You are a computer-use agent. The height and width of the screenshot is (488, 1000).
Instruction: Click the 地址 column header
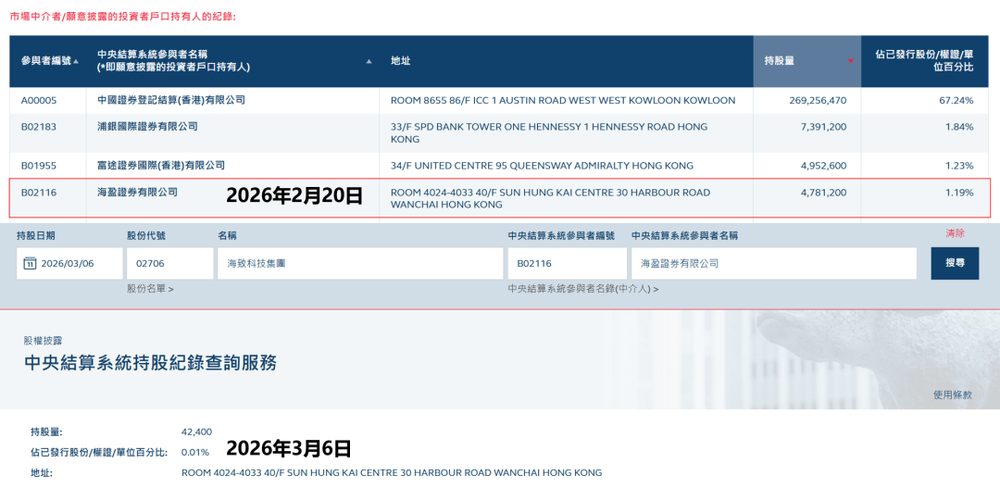[x=566, y=61]
